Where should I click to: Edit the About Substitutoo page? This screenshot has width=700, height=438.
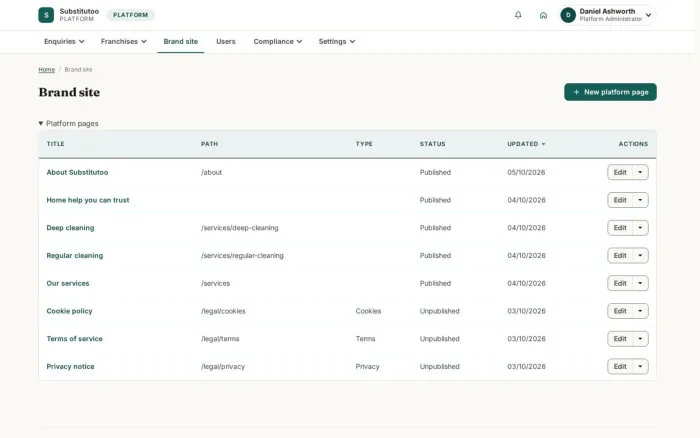(620, 172)
